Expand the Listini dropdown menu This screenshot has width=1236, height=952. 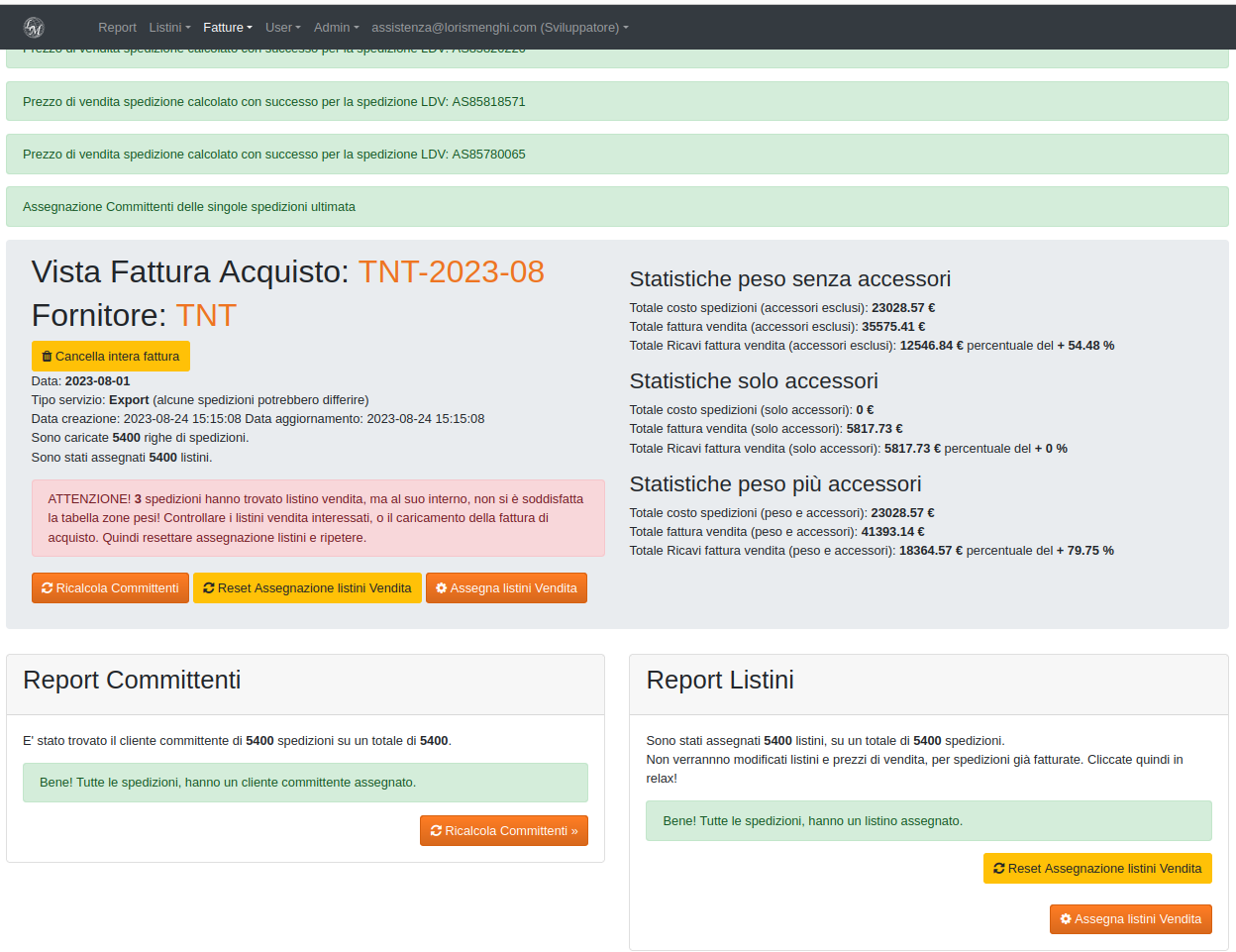tap(169, 28)
